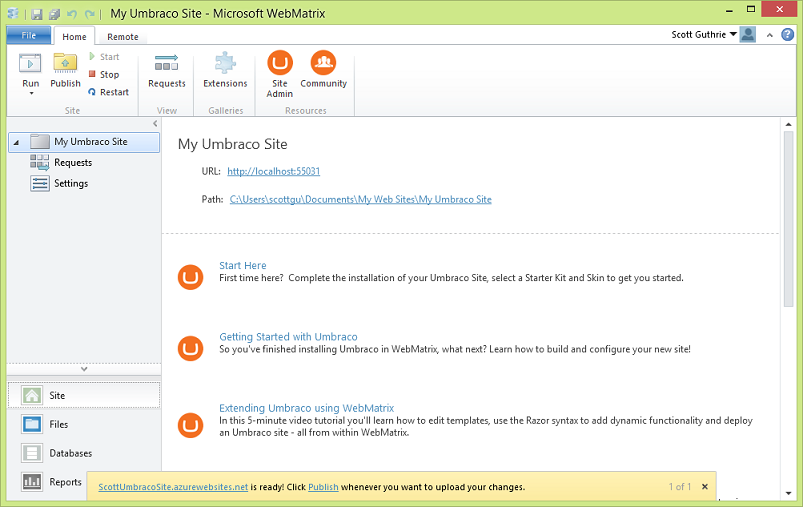Open the Requests view icon in ribbon
Screen dimensions: 803x507
point(166,63)
